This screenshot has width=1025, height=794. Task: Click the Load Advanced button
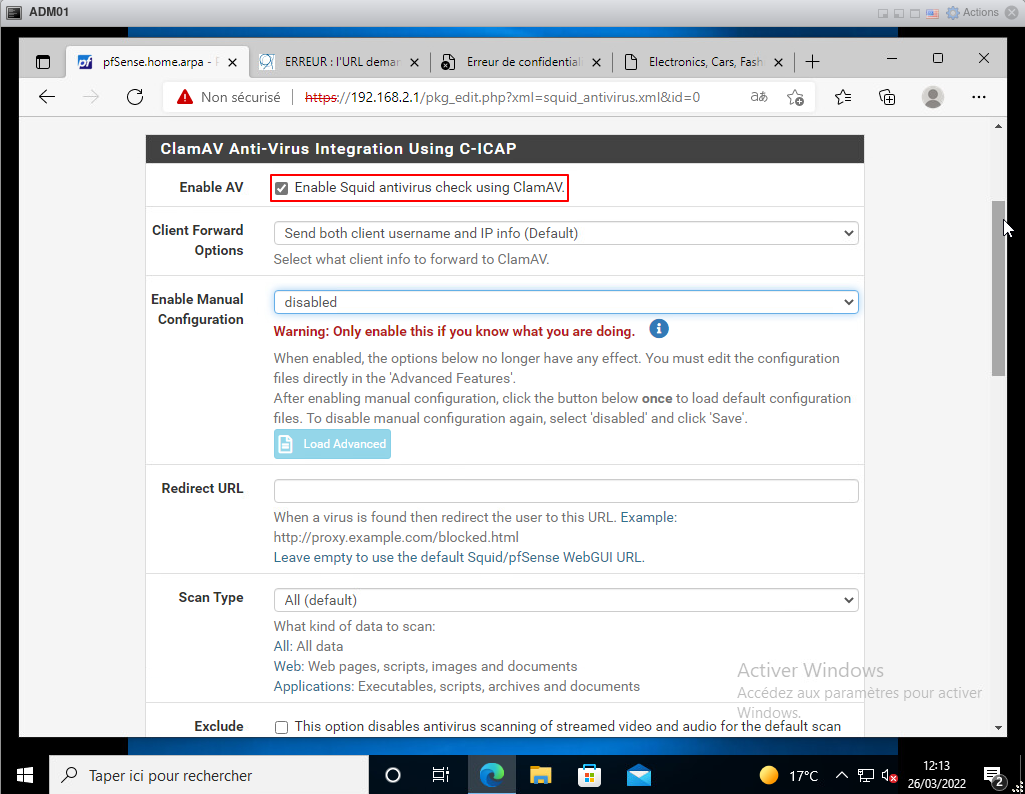[x=332, y=444]
